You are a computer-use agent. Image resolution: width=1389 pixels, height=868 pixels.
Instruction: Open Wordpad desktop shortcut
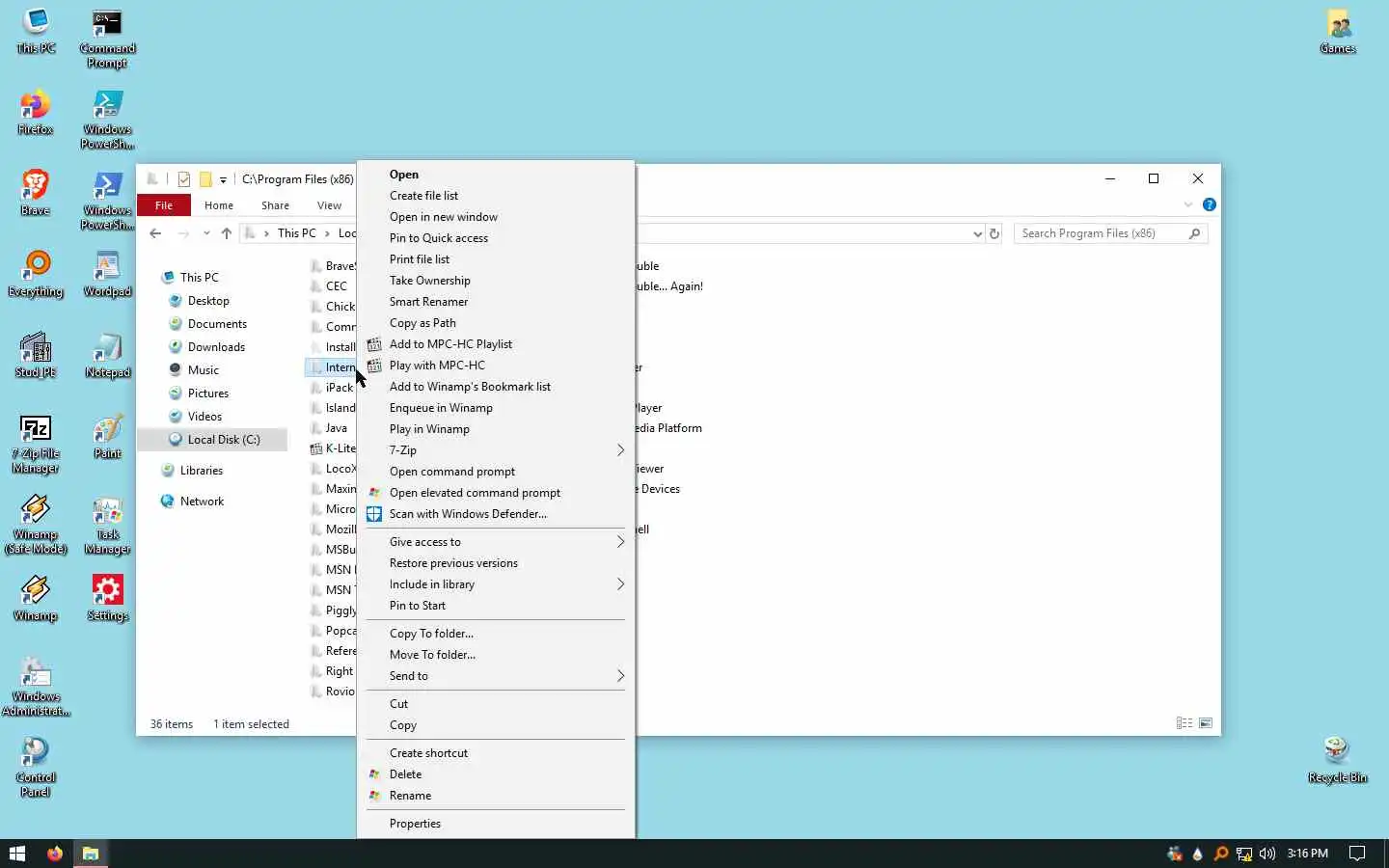point(107,274)
